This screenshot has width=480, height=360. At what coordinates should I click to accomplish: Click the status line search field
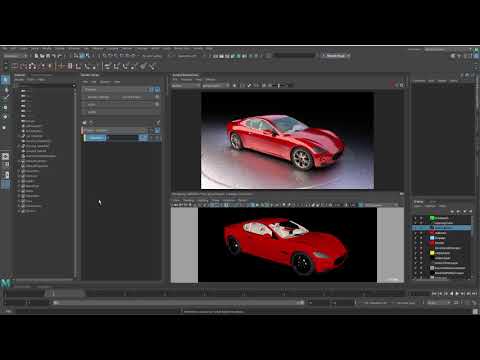295,55
